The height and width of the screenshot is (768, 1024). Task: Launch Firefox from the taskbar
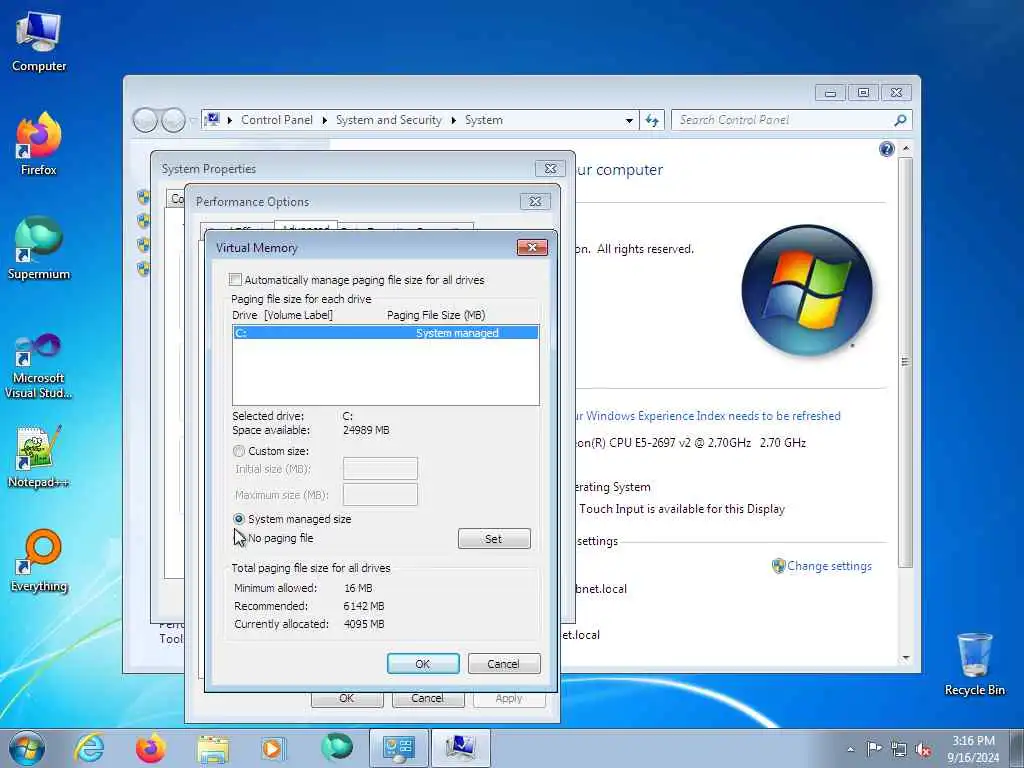151,748
